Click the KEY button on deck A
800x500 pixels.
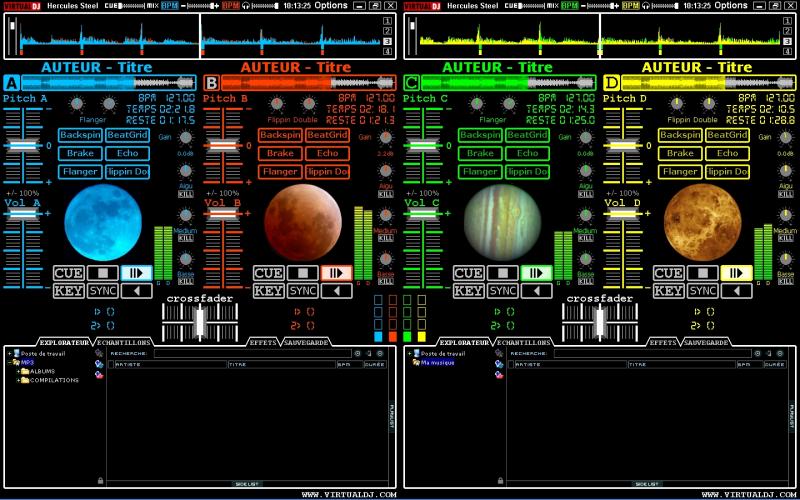point(69,291)
